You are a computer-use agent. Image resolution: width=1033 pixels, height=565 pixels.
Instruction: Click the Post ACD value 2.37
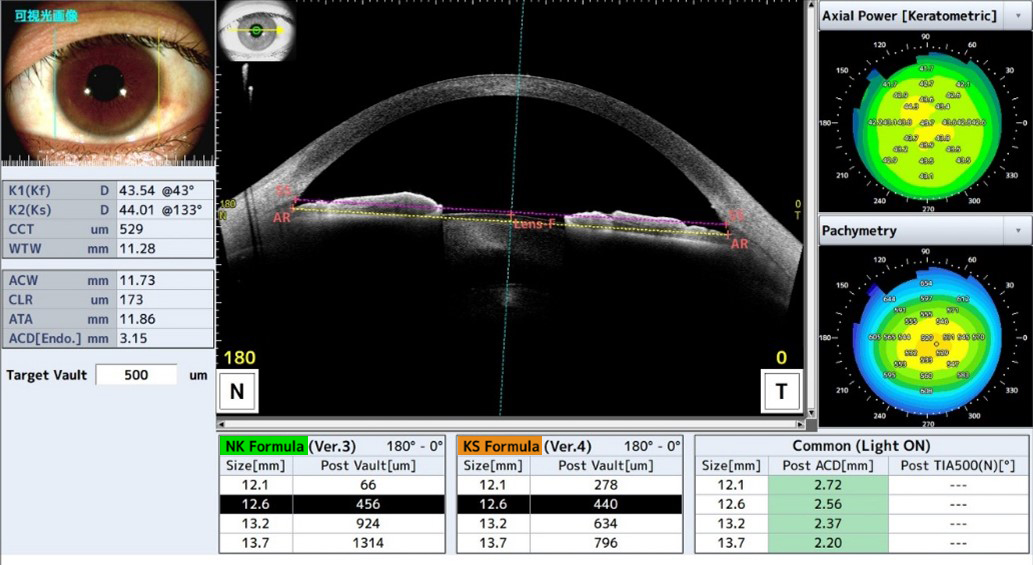click(828, 524)
